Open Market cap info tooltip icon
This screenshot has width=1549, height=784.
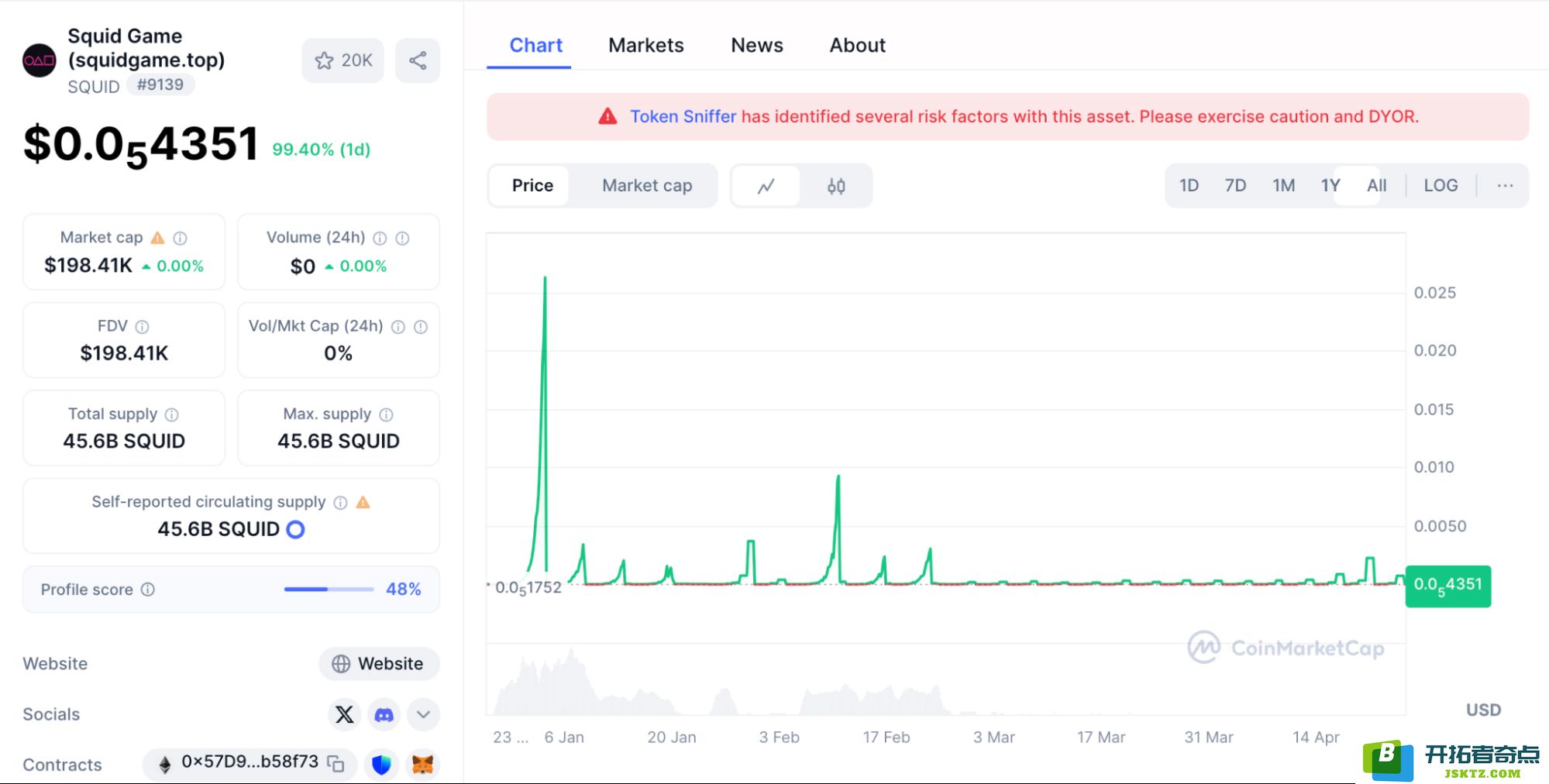(180, 238)
